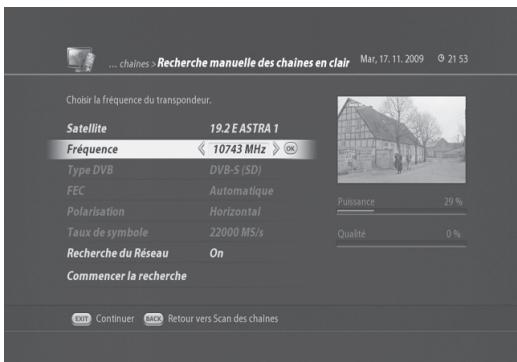Click the OK icon in Fréquence row

290,148
